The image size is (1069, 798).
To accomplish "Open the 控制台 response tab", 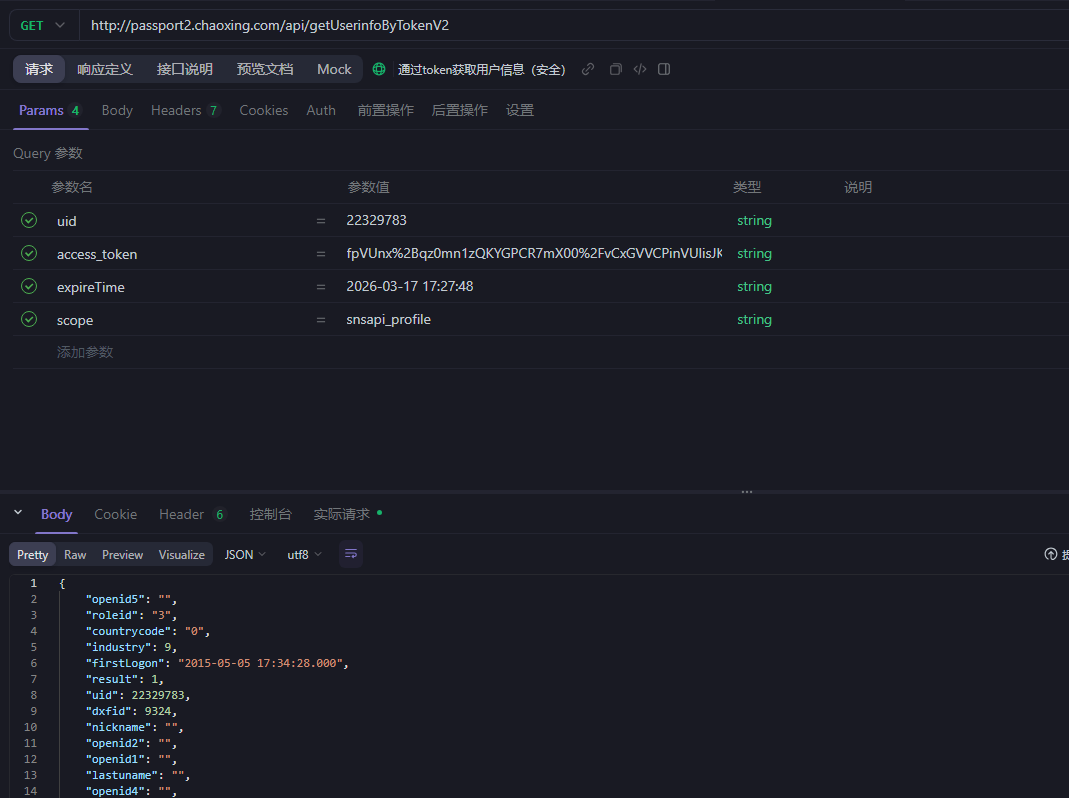I will pos(270,514).
